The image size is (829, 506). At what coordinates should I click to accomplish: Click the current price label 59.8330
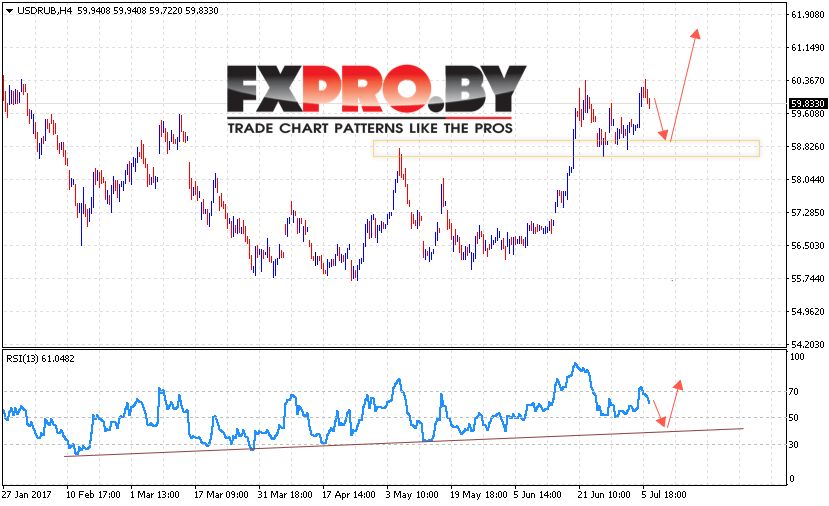click(808, 104)
